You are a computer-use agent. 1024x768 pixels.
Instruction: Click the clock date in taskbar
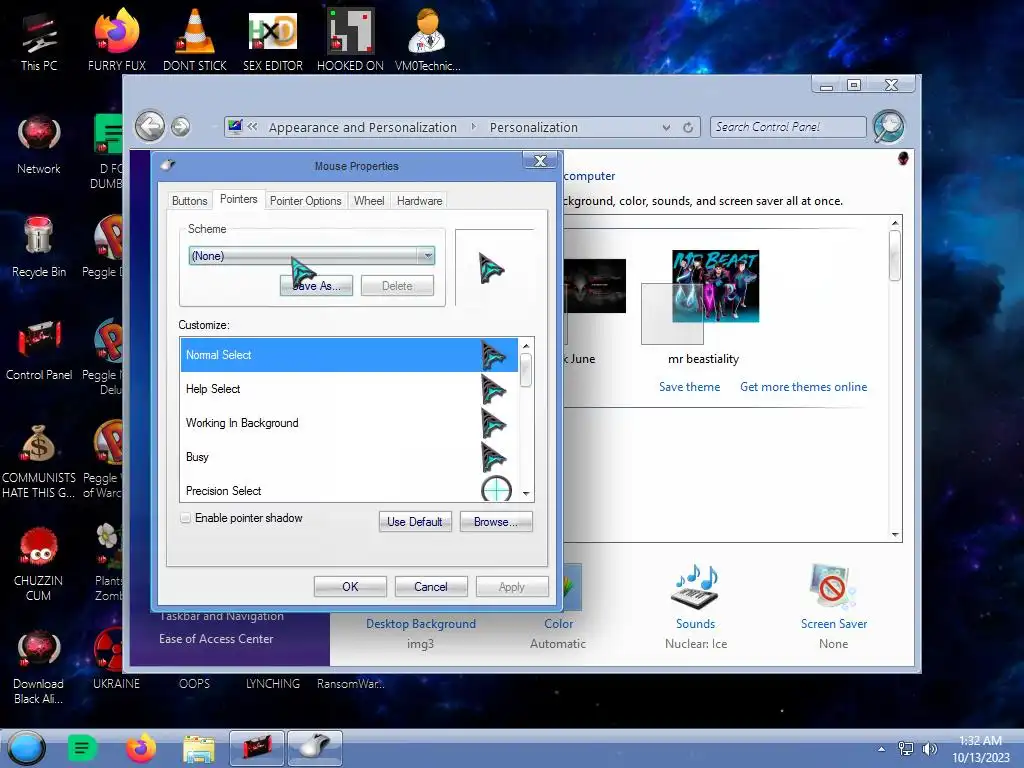tap(980, 749)
